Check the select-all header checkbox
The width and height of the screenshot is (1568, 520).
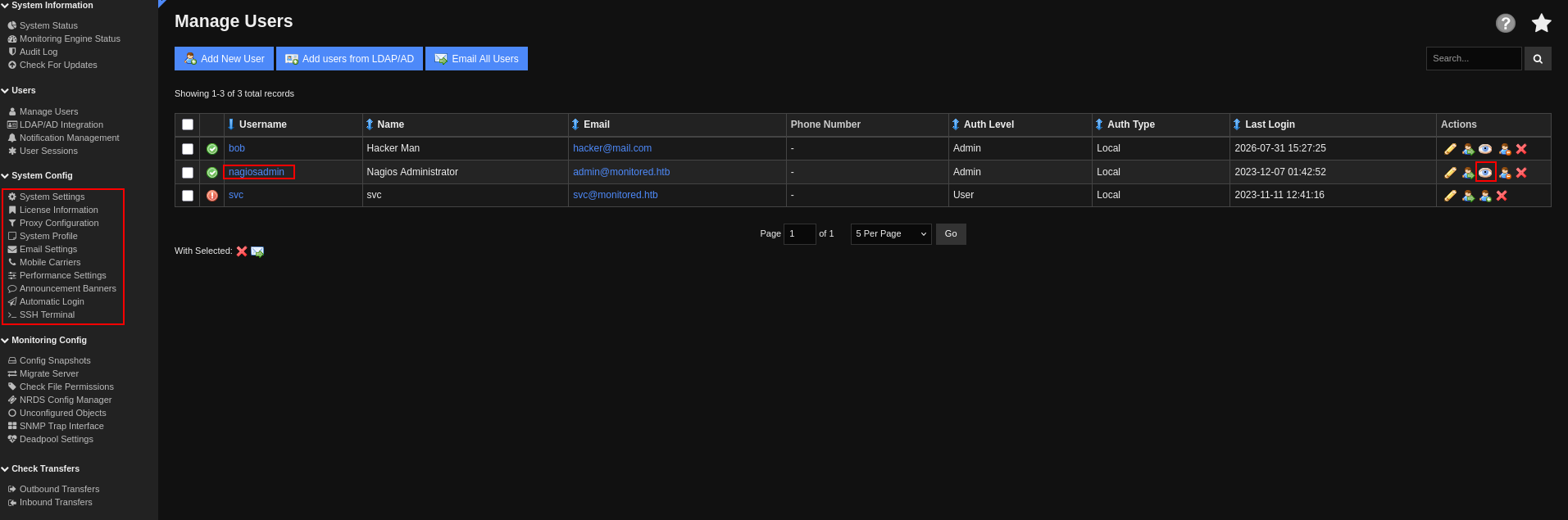pyautogui.click(x=188, y=124)
